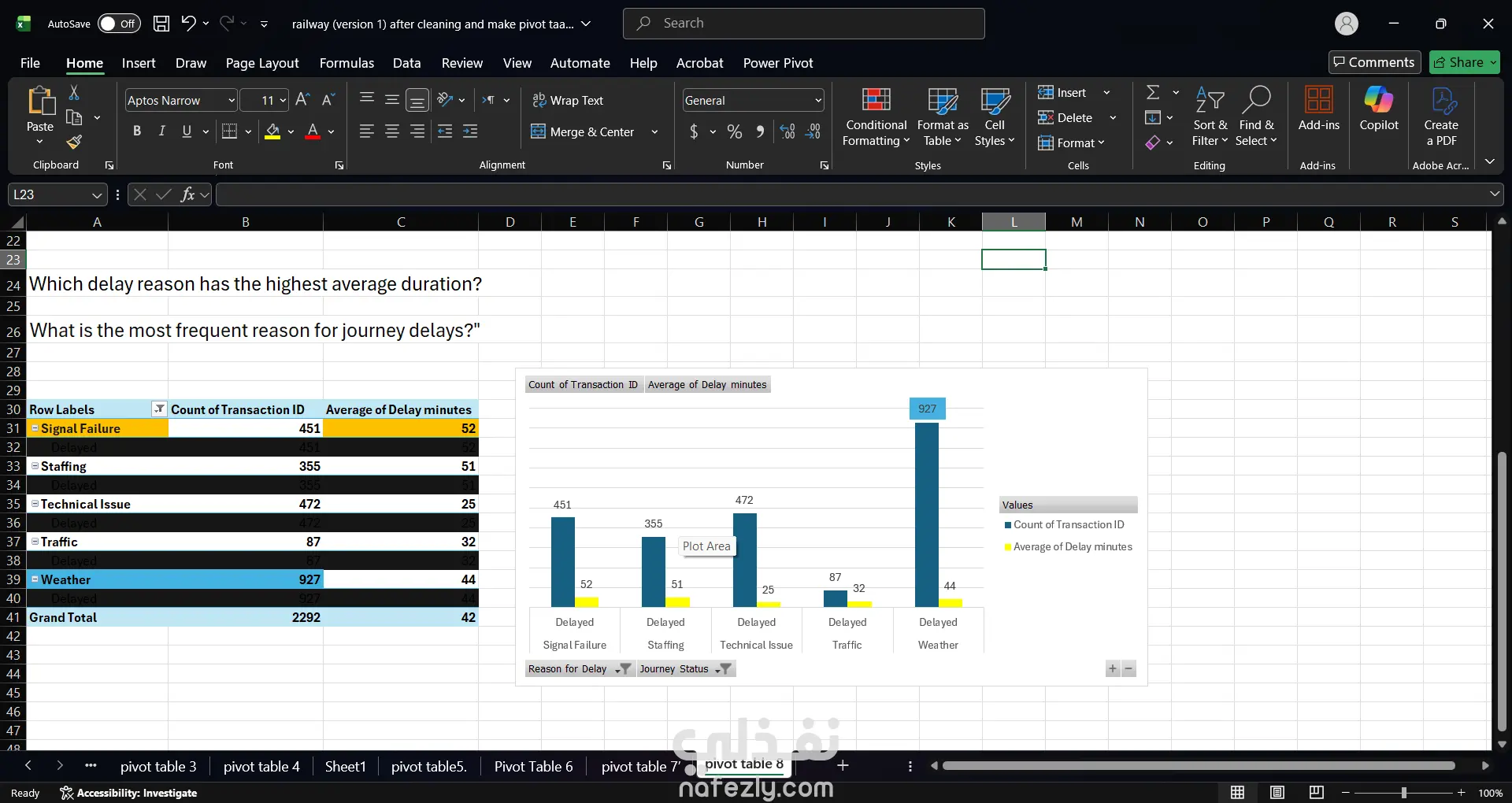The height and width of the screenshot is (803, 1512).
Task: Click in the Search box
Action: 803,24
